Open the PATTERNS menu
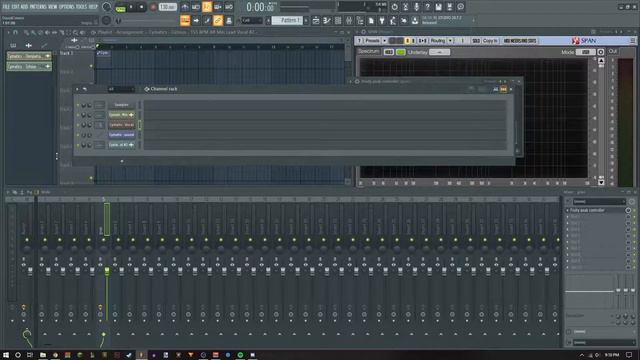This screenshot has height=360, width=640. pyautogui.click(x=38, y=7)
